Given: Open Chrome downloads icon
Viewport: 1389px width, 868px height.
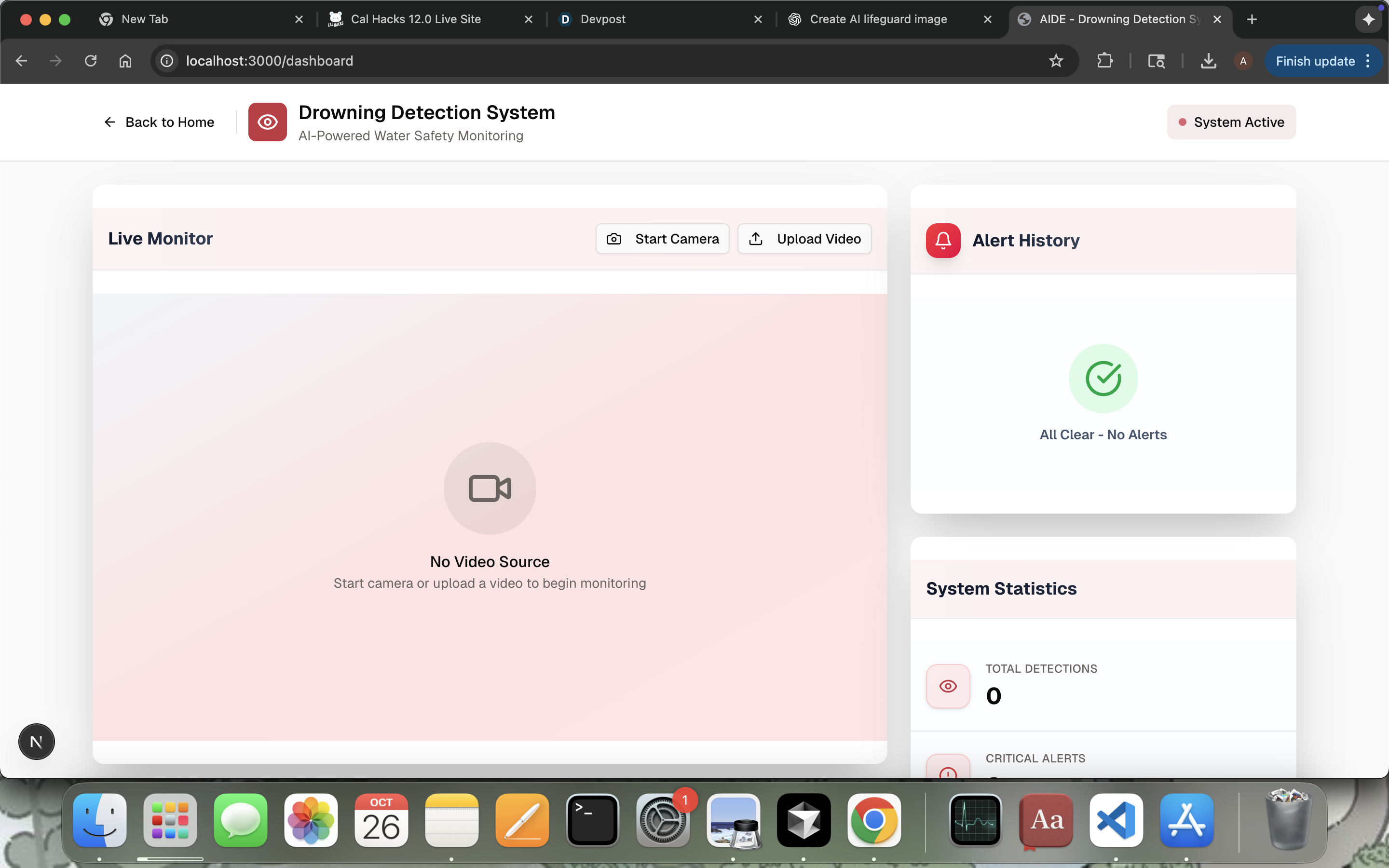Looking at the screenshot, I should point(1208,61).
